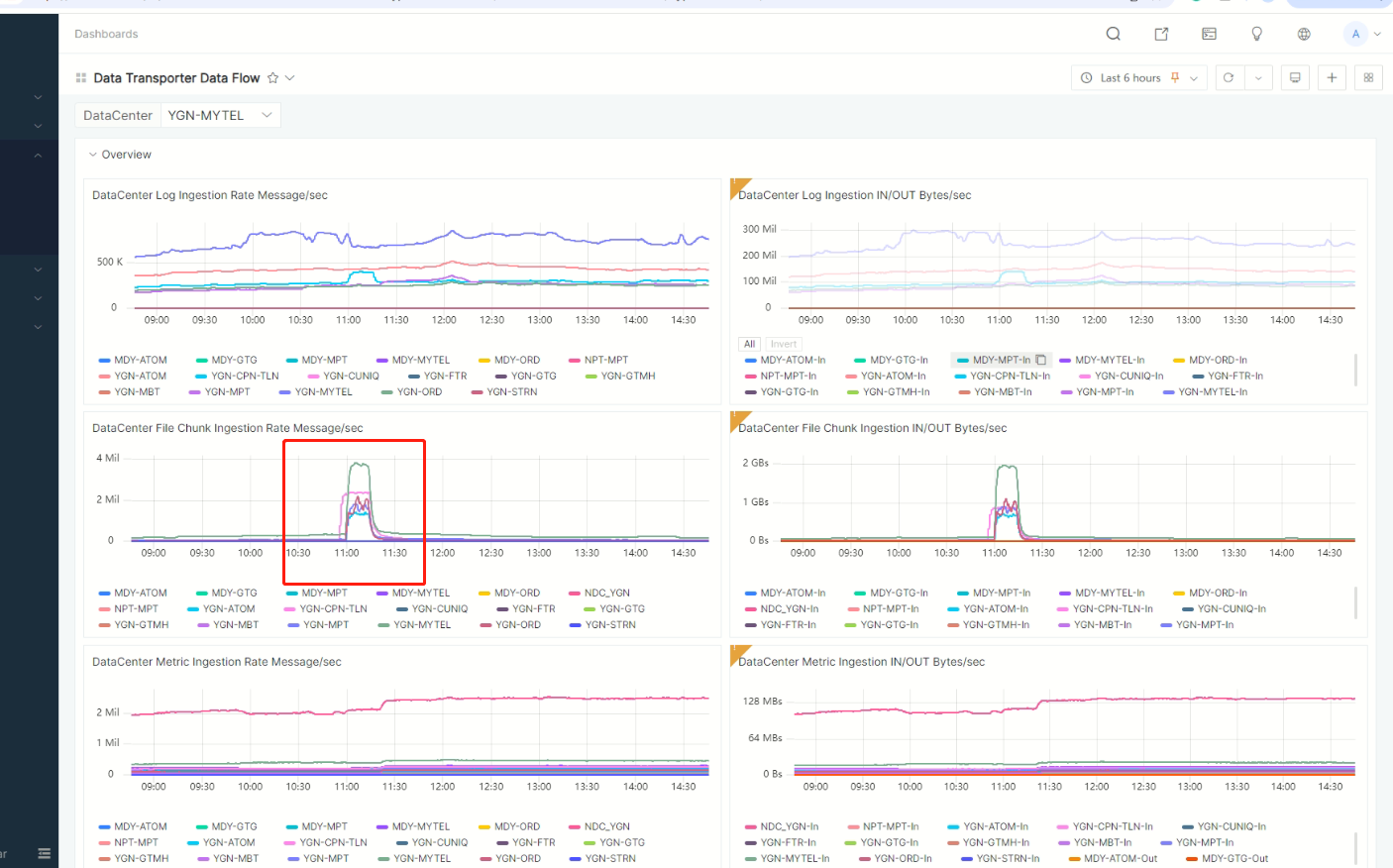1393x868 pixels.
Task: Click the search magnifier icon in header
Action: (x=1113, y=34)
